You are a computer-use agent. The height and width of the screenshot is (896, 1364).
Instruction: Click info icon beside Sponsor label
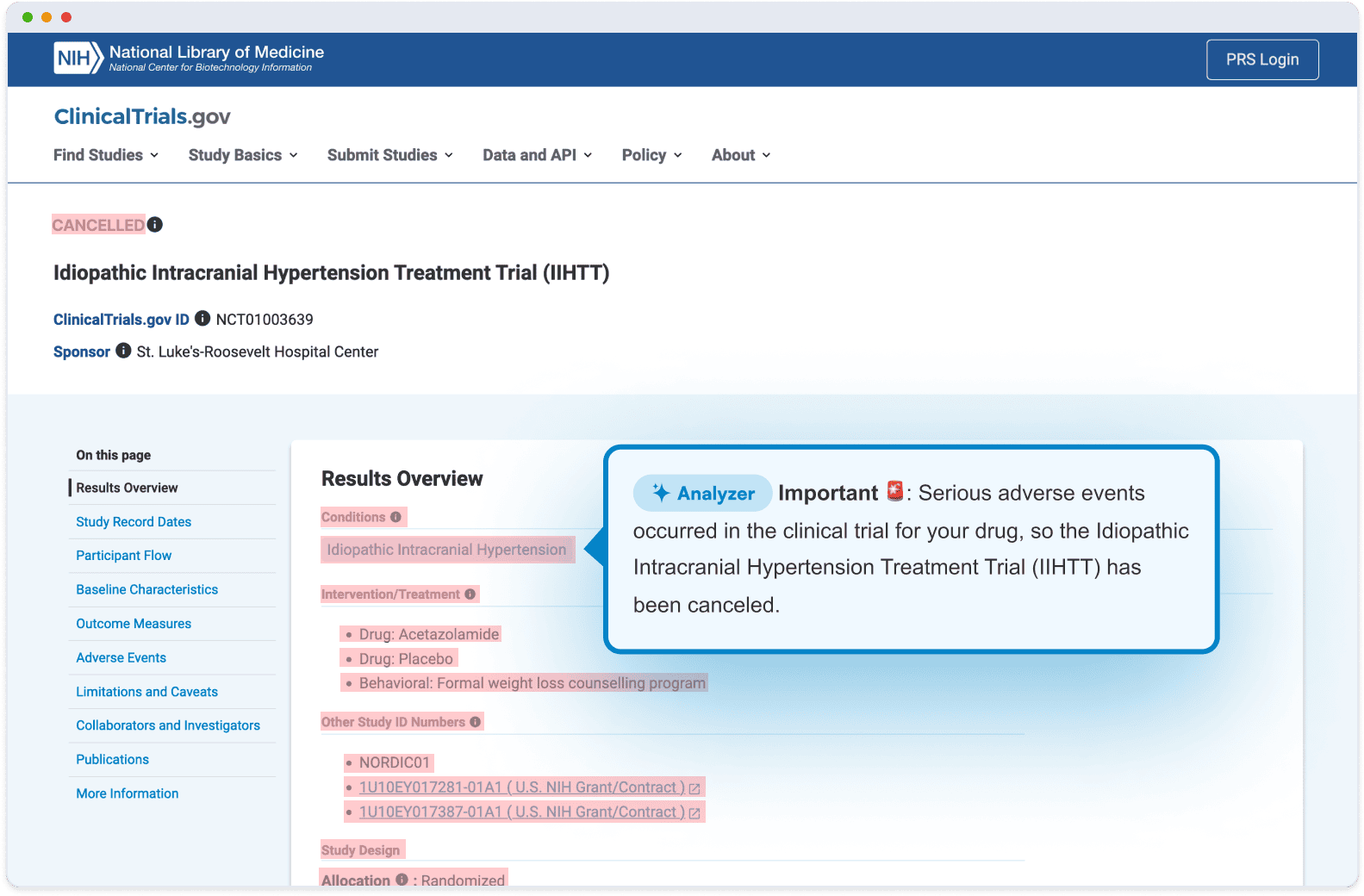tap(123, 351)
